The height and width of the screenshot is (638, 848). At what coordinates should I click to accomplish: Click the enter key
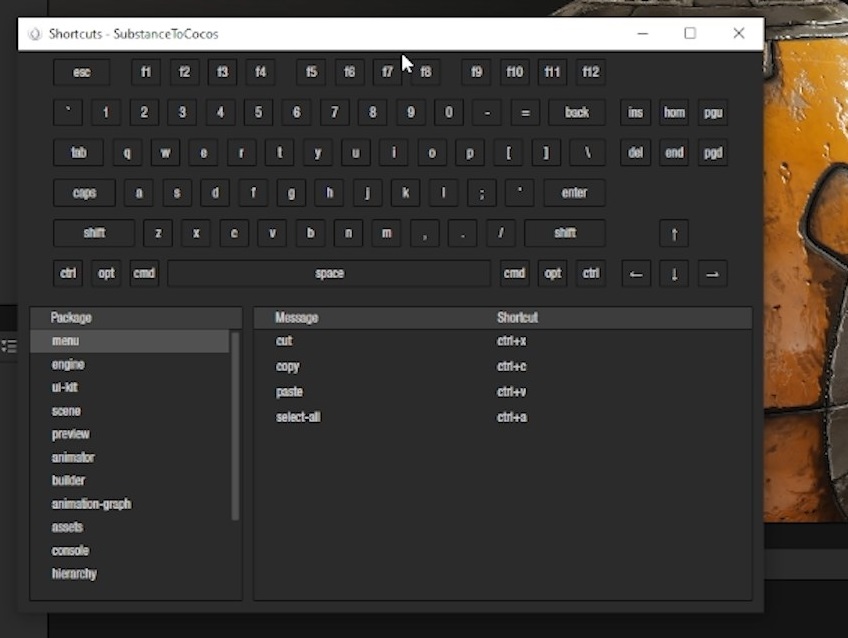574,193
